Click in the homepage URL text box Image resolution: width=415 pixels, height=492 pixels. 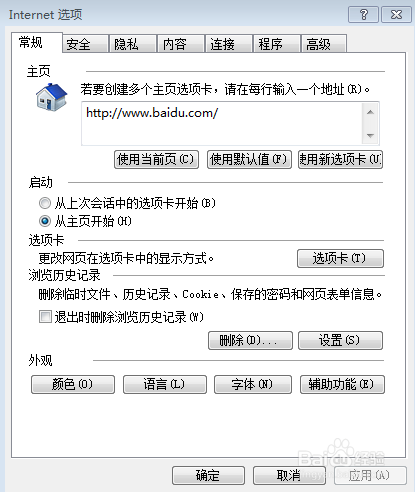(222, 124)
